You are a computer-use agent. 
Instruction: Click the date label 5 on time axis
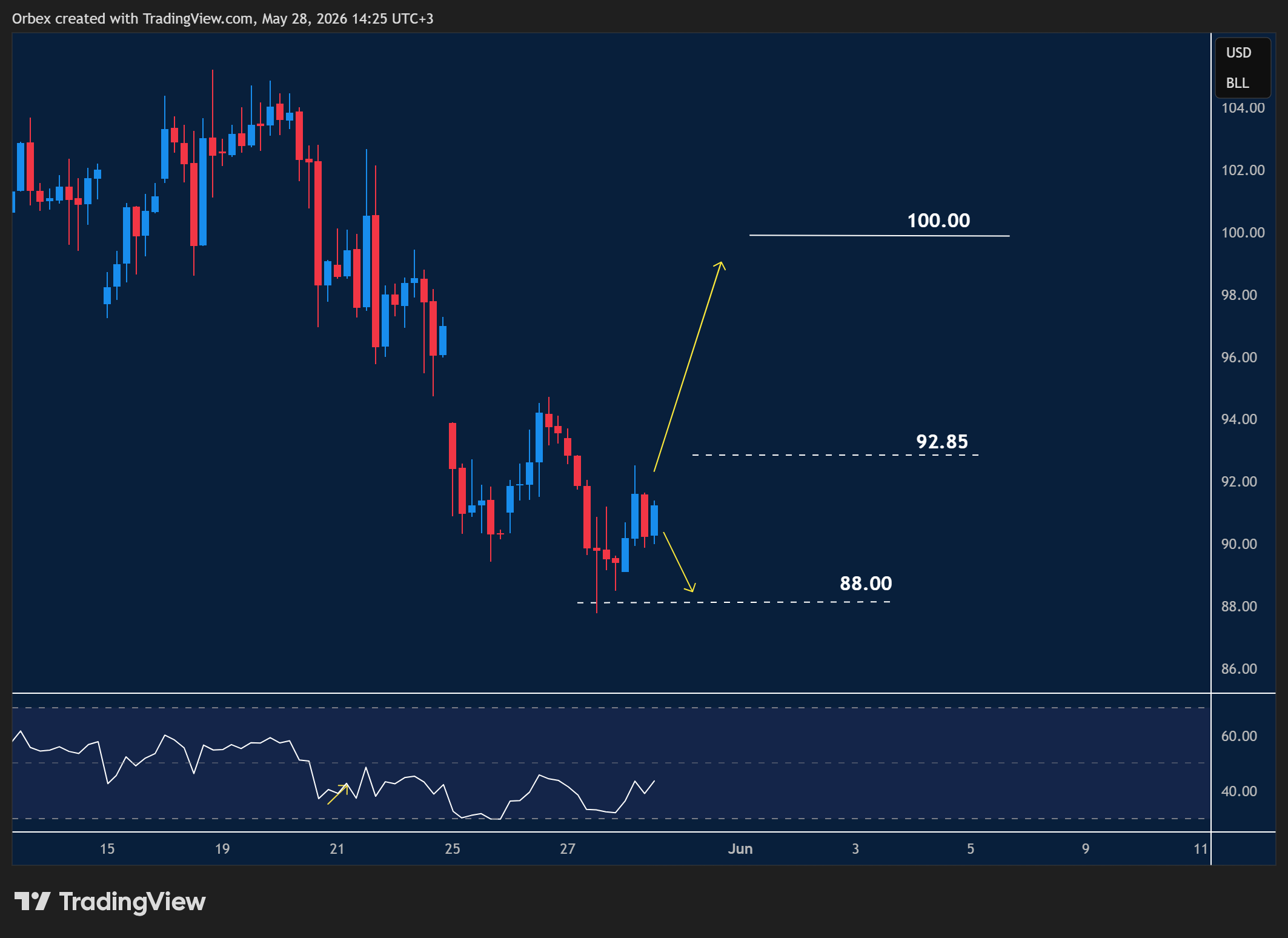click(971, 849)
